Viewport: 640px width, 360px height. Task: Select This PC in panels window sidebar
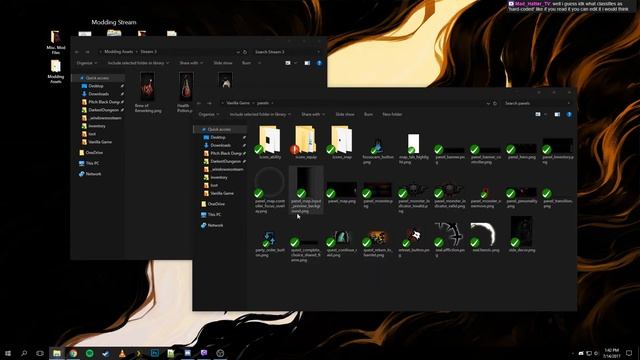(214, 215)
